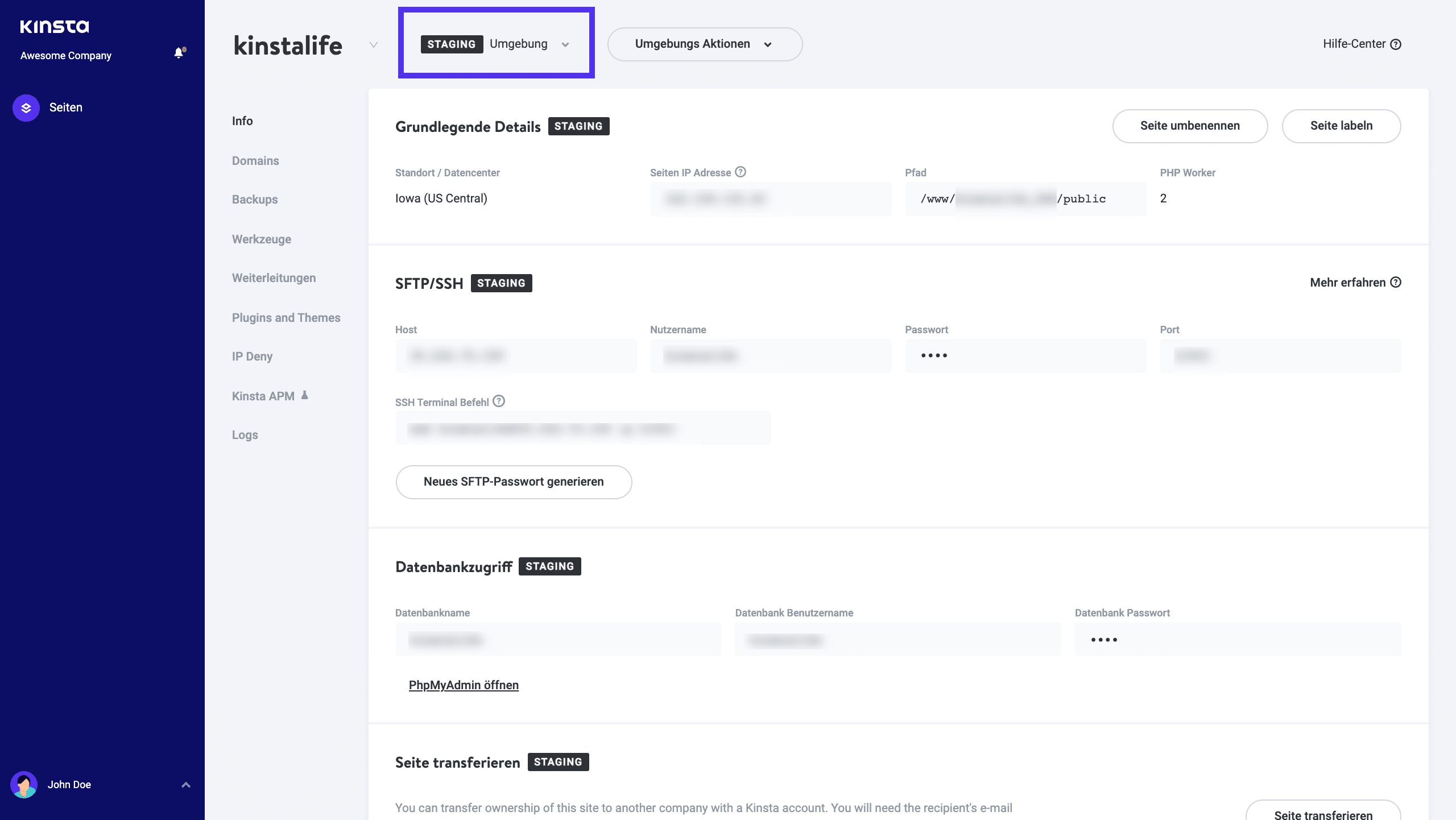Expand John Doe user menu chevron
The width and height of the screenshot is (1456, 820).
(x=186, y=785)
